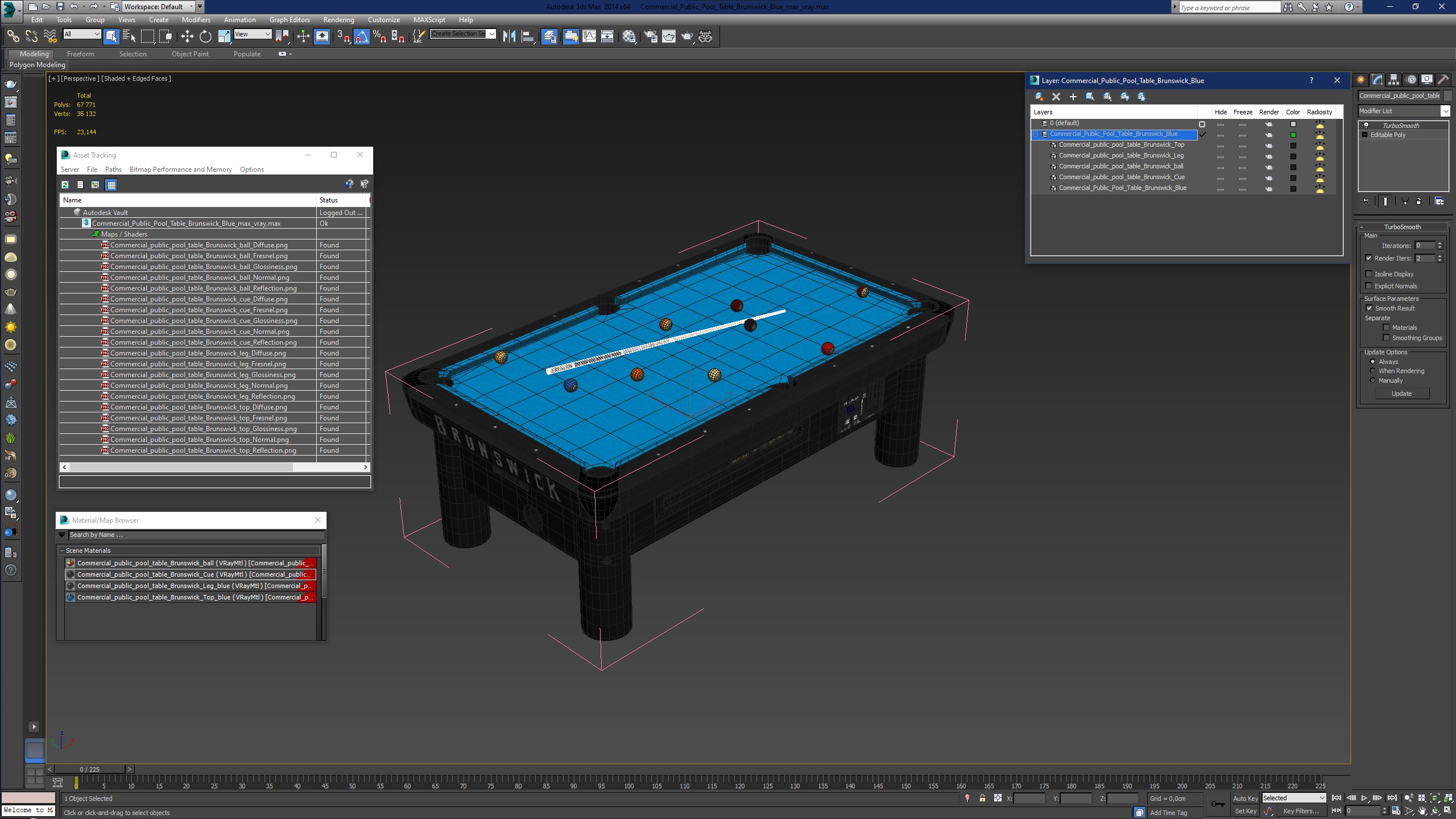Toggle TurboSmooth modifier lightbulb visibility

(x=1366, y=126)
